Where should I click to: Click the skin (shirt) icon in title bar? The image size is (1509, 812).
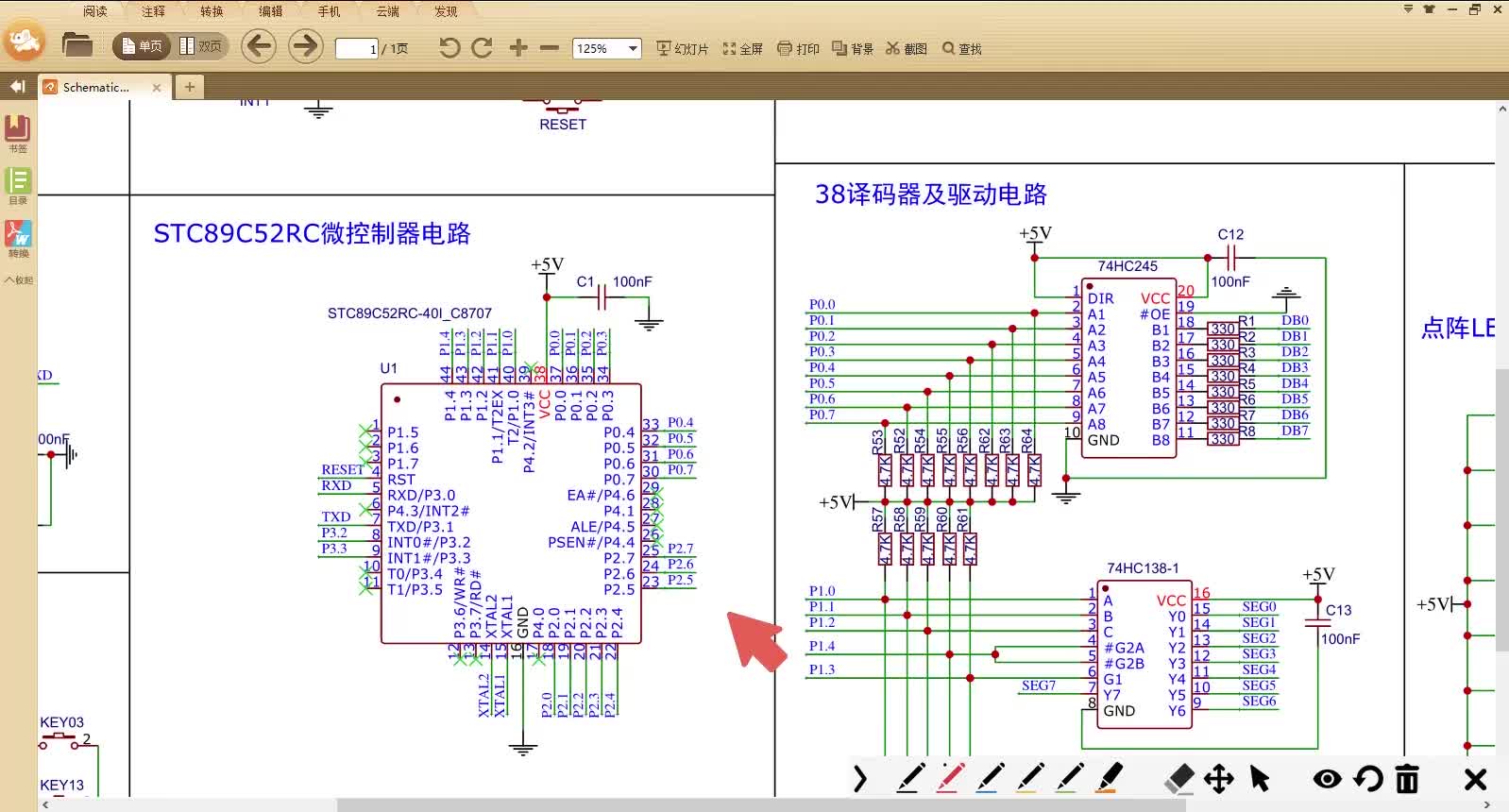pos(1429,9)
